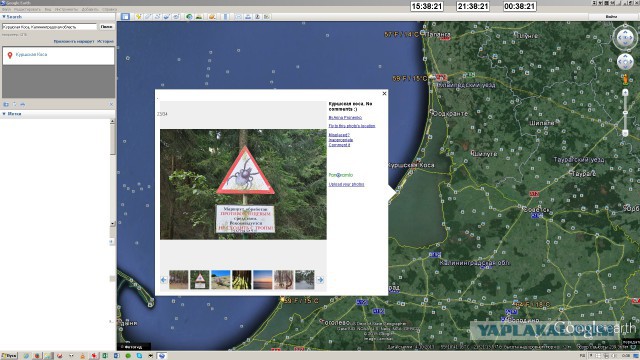640x360 pixels.
Task: Click the Email toolbar icon
Action: point(238,17)
